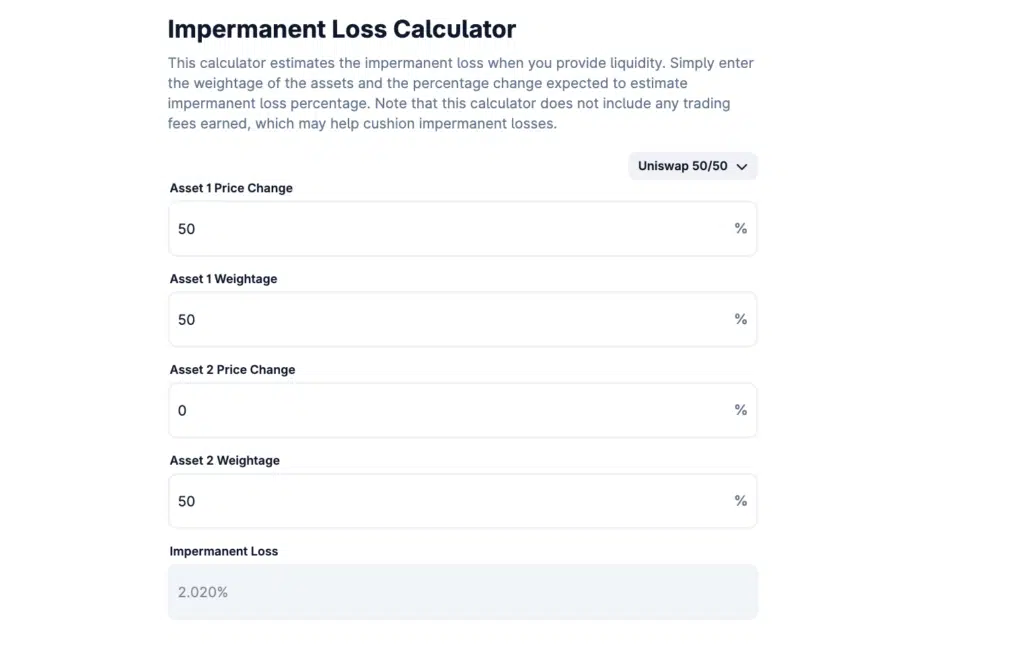Click the Asset 1 Price Change label
Image resolution: width=1024 pixels, height=651 pixels.
click(x=231, y=188)
